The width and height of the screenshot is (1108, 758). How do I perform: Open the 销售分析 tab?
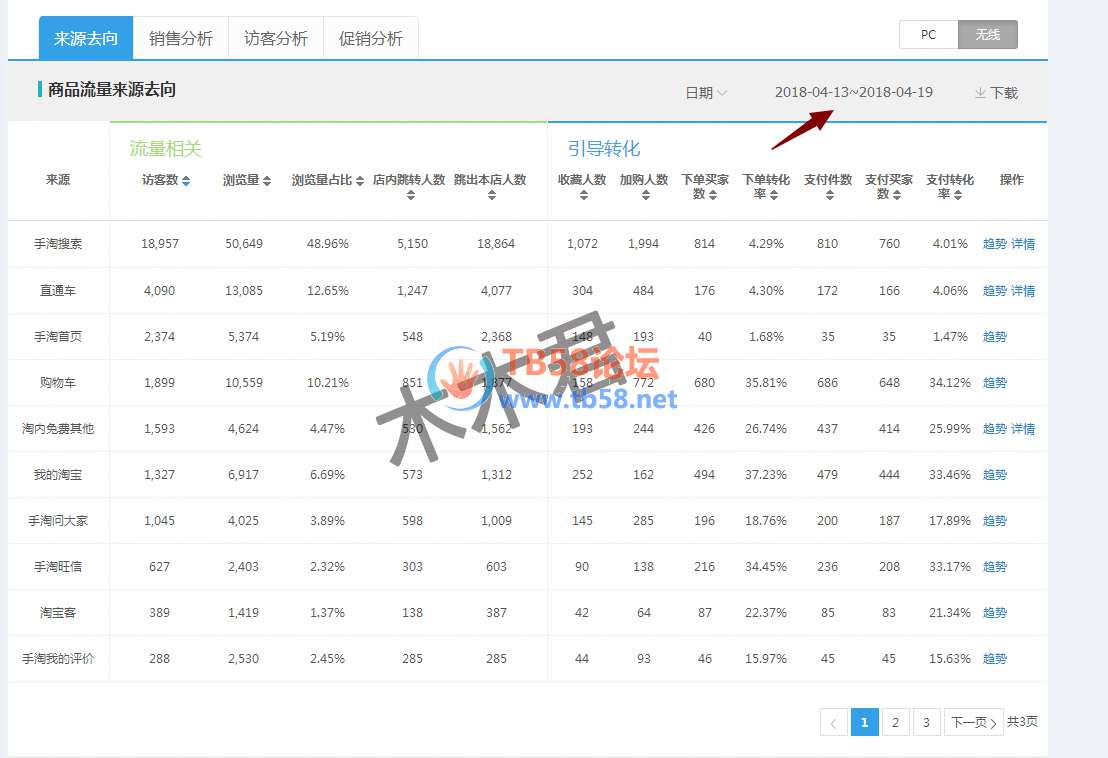point(181,39)
